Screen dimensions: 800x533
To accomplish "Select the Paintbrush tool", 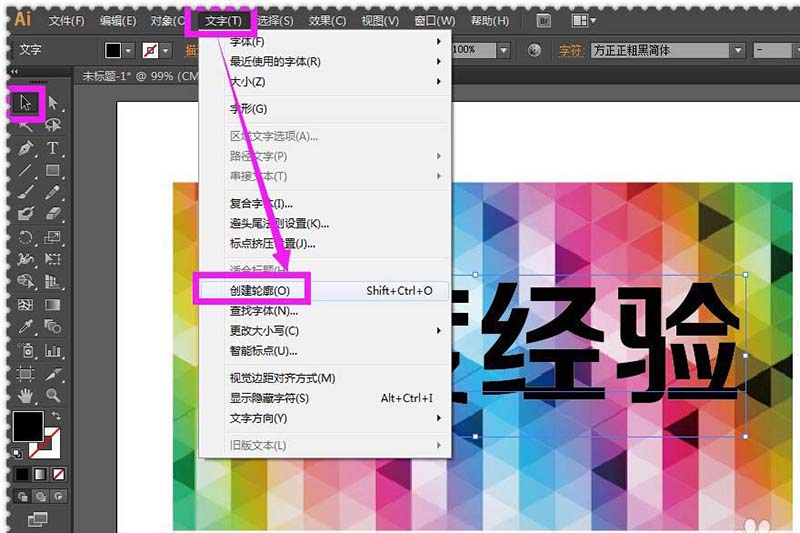I will coord(26,192).
